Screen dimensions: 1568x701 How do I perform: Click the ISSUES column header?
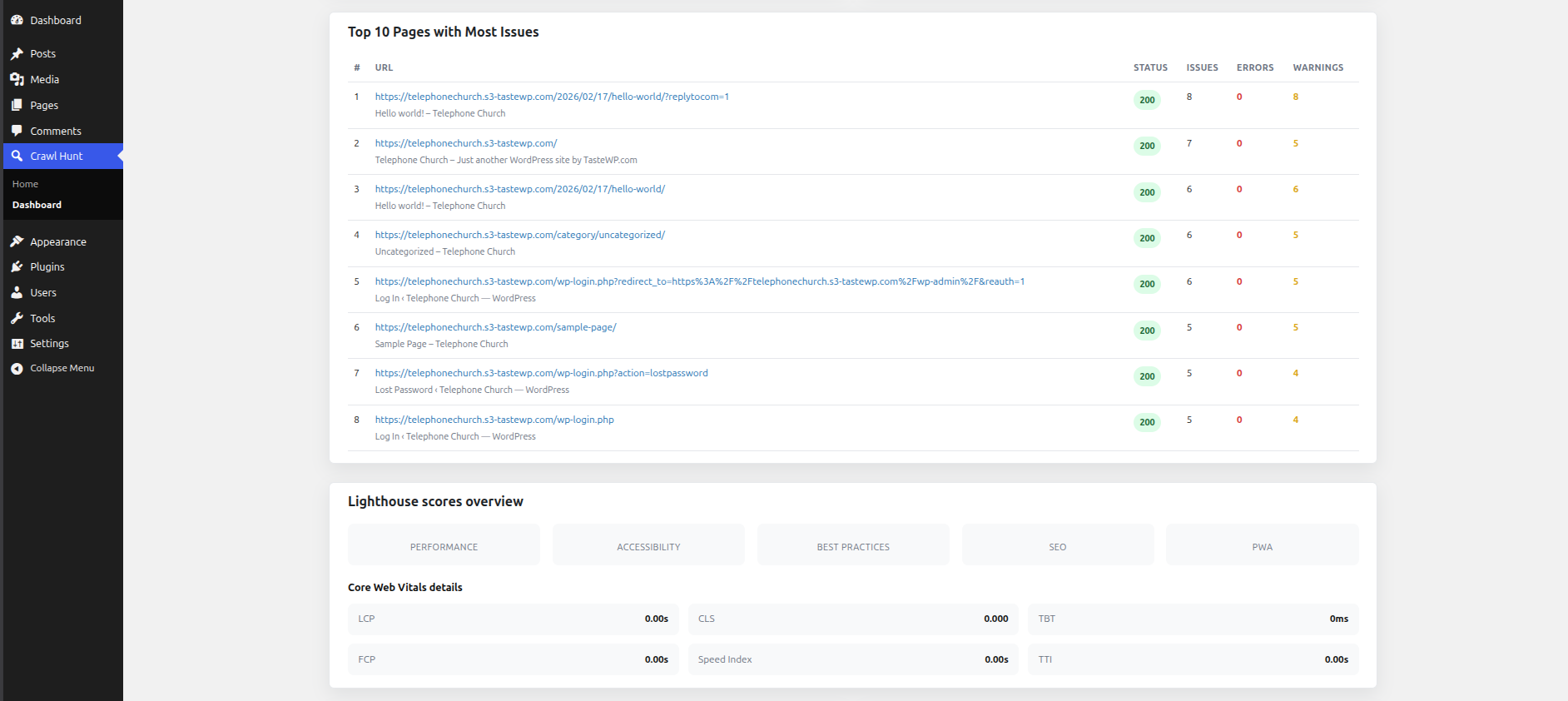tap(1202, 67)
